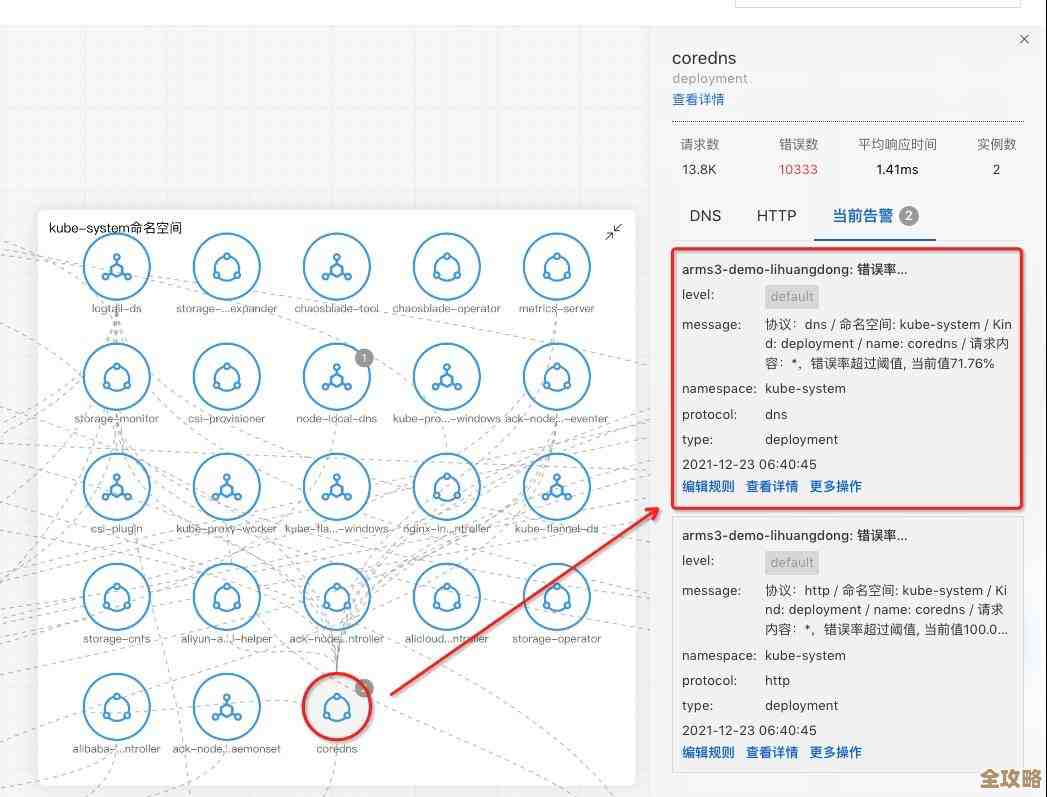
Task: Switch to the DNS tab
Action: [x=705, y=215]
